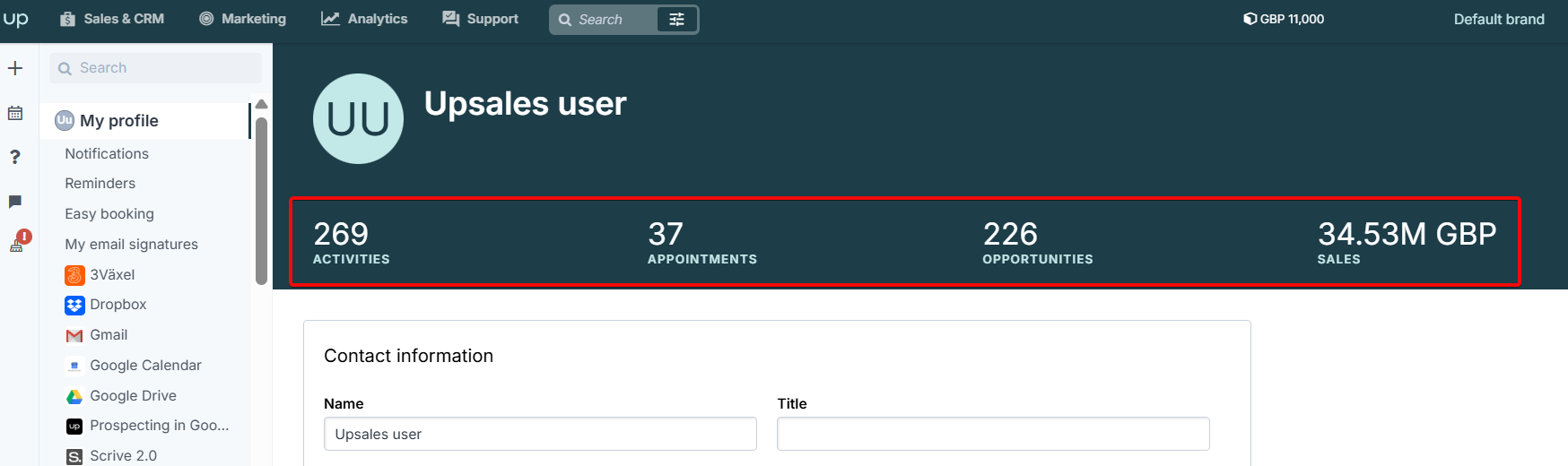The image size is (1568, 466).
Task: Click the Prospecting 'up' black icon
Action: pos(74,427)
